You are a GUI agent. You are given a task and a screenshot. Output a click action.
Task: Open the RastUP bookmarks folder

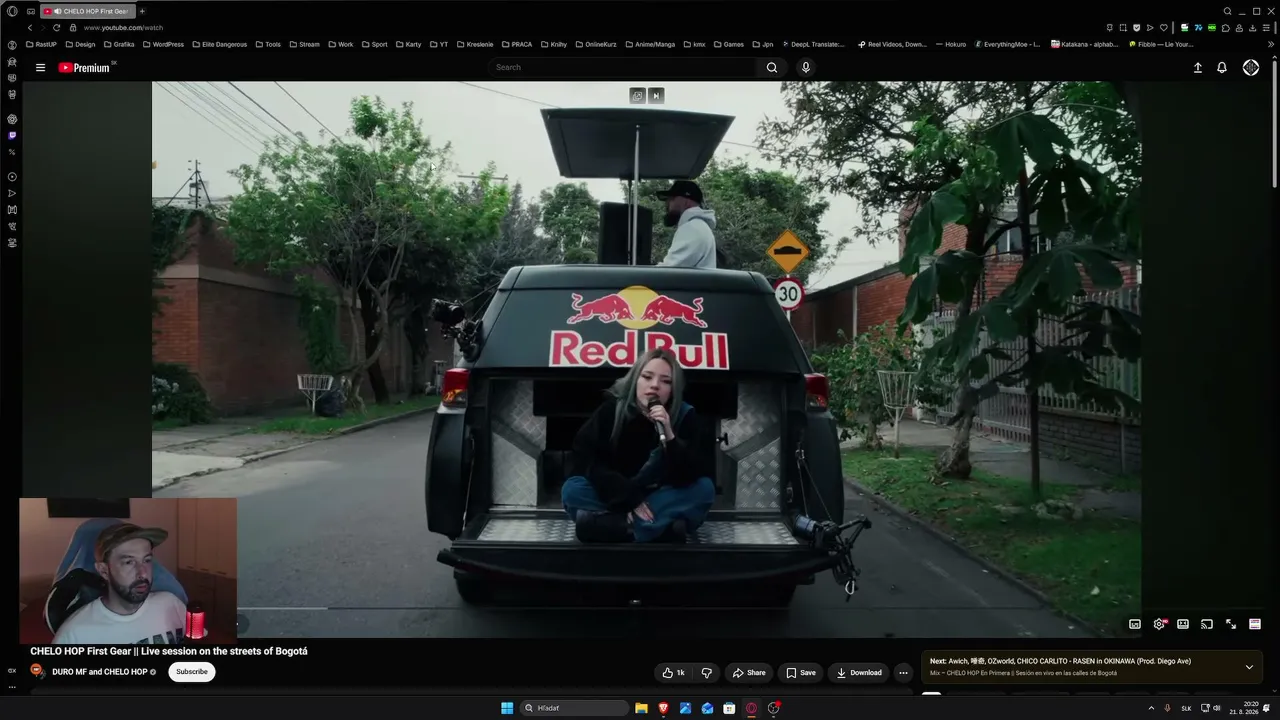pyautogui.click(x=42, y=44)
